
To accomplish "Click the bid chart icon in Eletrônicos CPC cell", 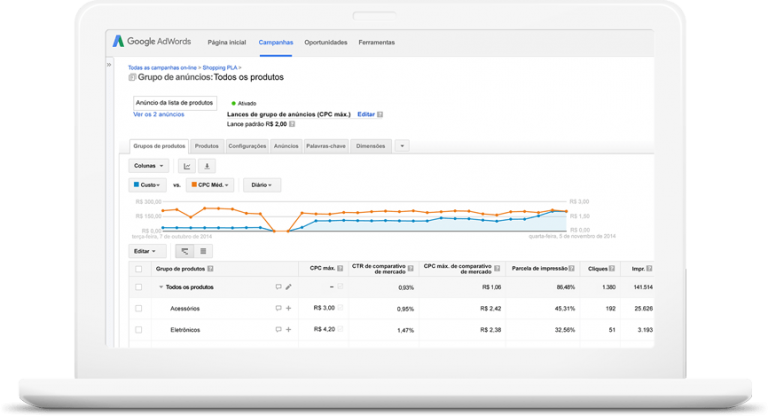I will pyautogui.click(x=340, y=329).
